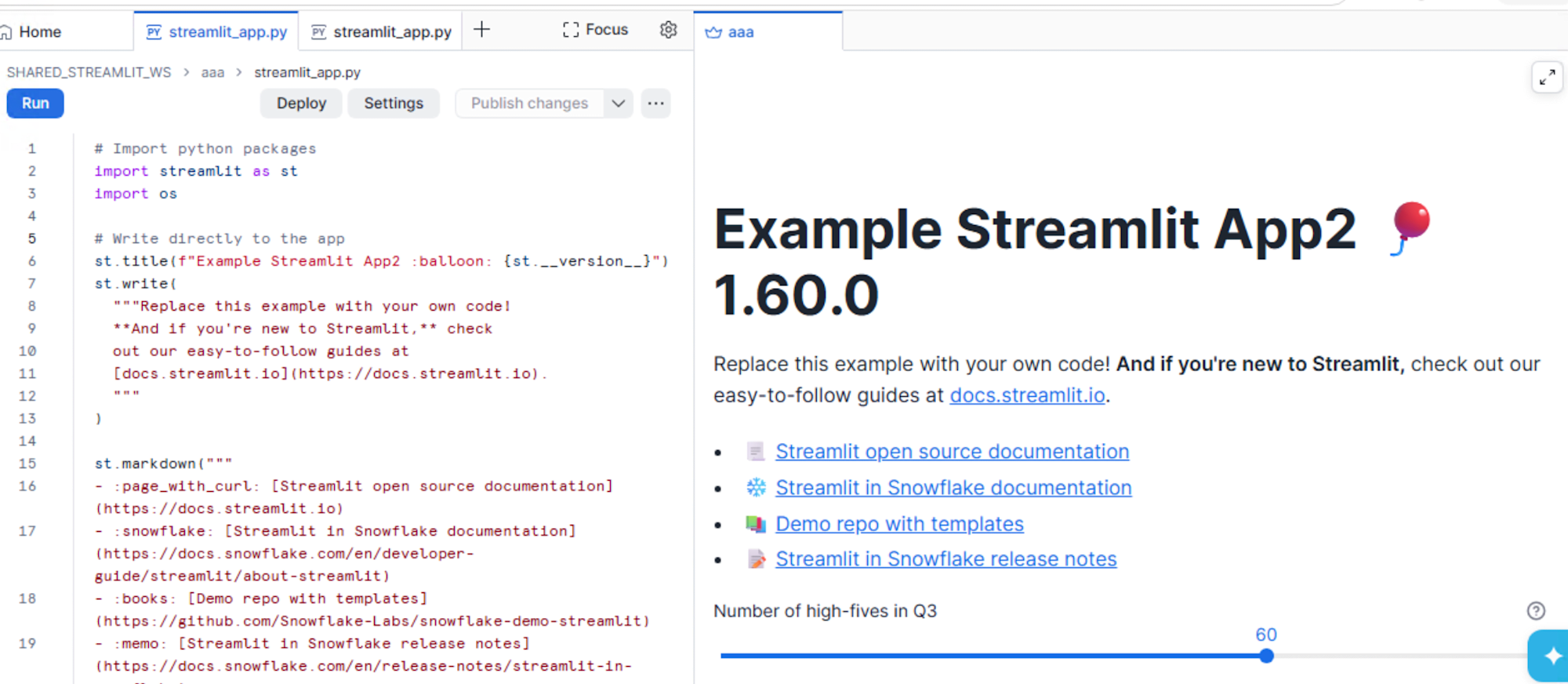The image size is (1568, 684).
Task: Click SHARED_STREAMLIT_WS breadcrumb
Action: point(89,72)
